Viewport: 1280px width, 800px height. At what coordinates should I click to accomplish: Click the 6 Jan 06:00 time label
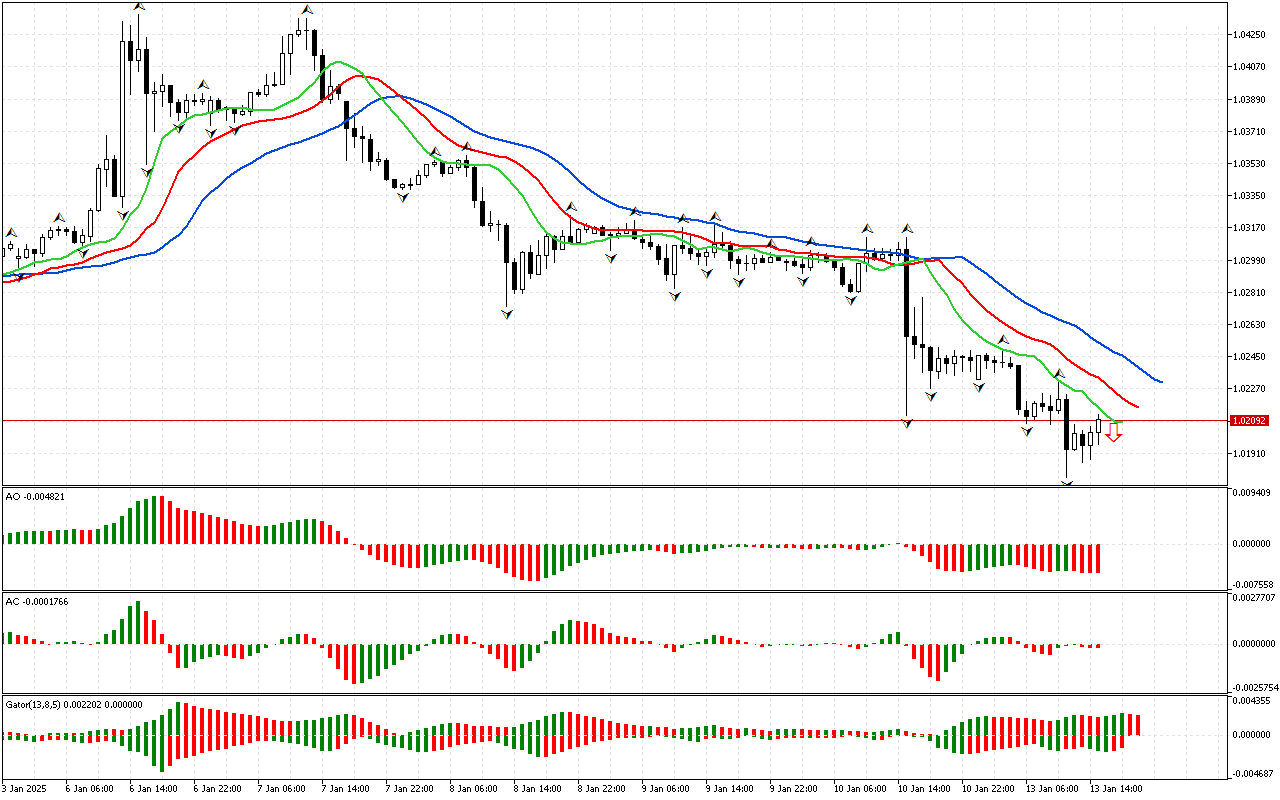pos(90,788)
